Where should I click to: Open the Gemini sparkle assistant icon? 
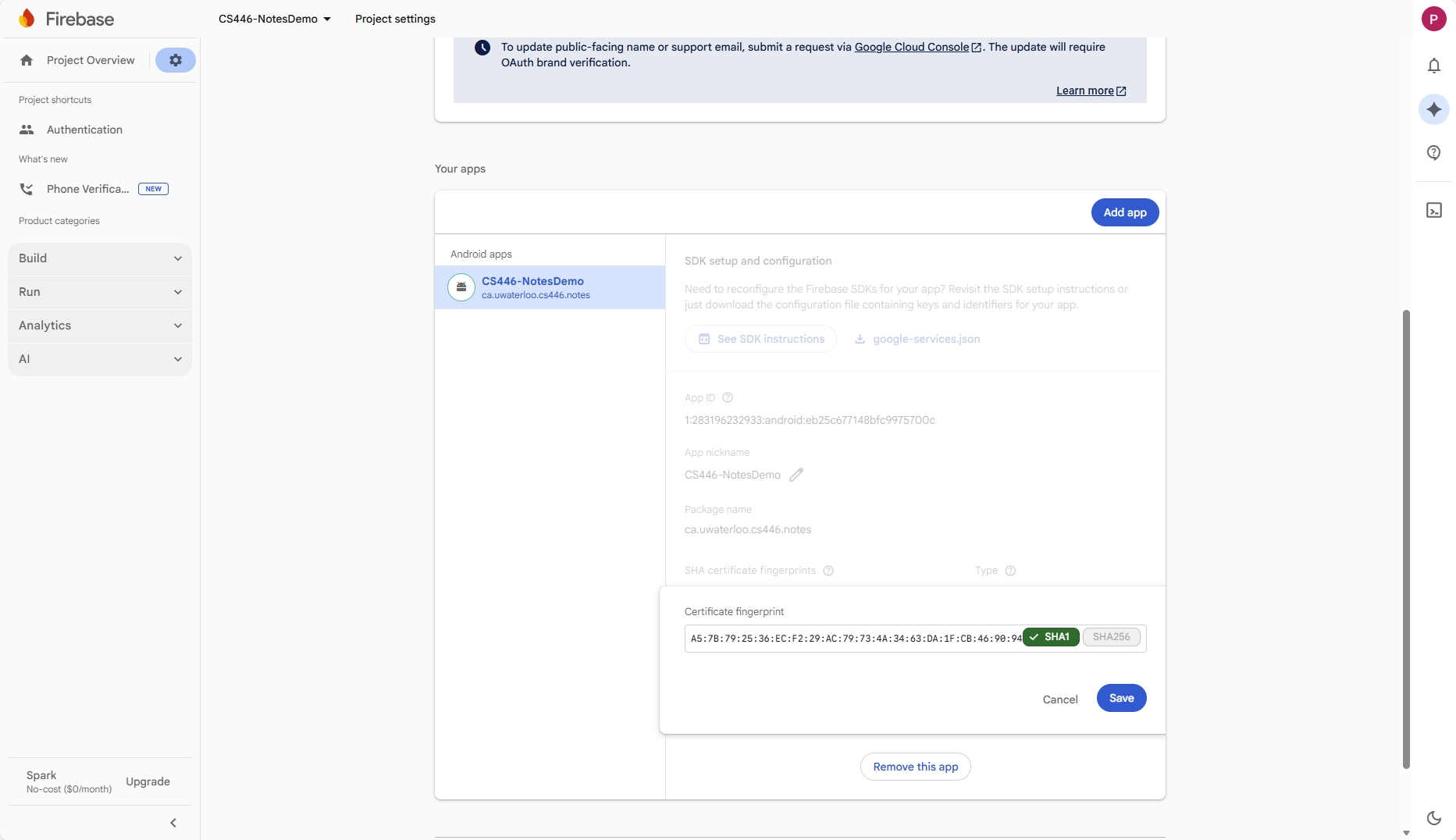tap(1433, 109)
